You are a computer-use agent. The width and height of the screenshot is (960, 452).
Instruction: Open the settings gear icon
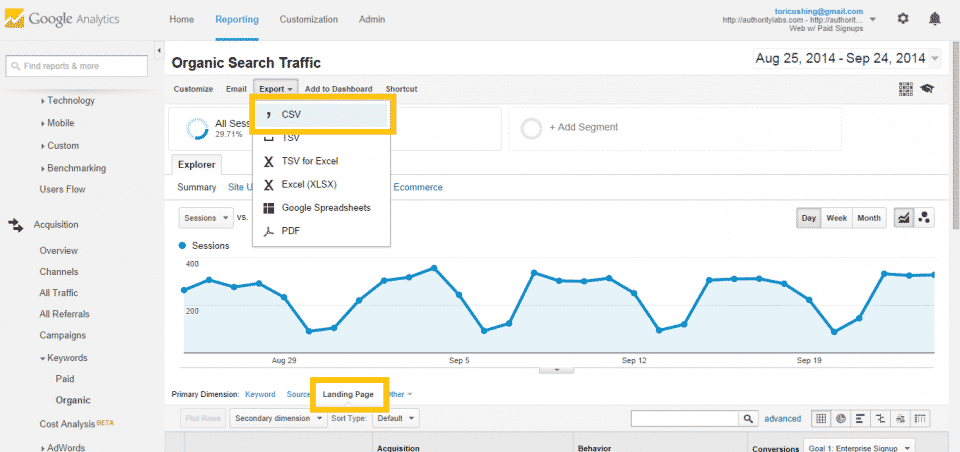coord(903,19)
